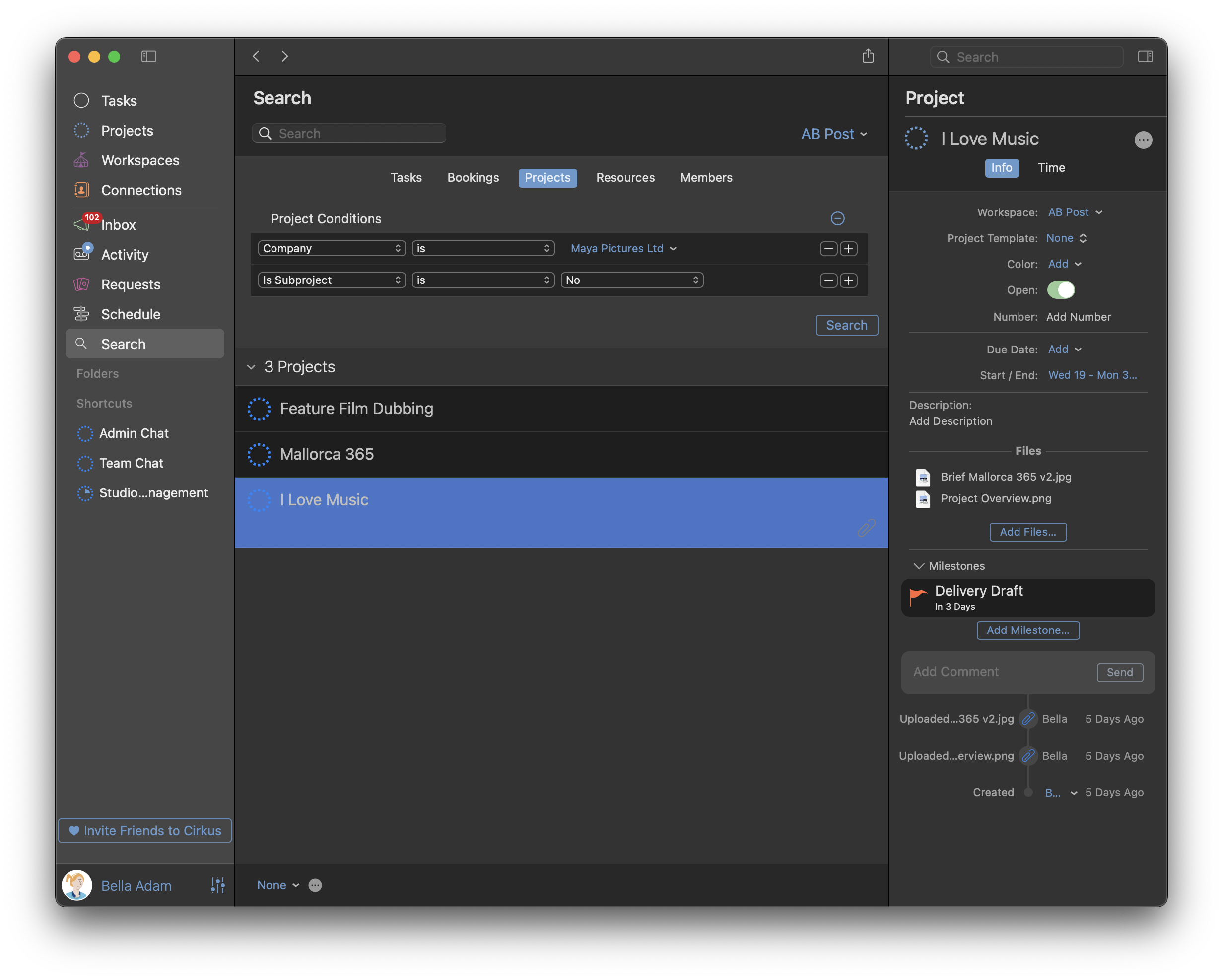The height and width of the screenshot is (980, 1223).
Task: Turn off the Open project switch
Action: (x=1060, y=290)
